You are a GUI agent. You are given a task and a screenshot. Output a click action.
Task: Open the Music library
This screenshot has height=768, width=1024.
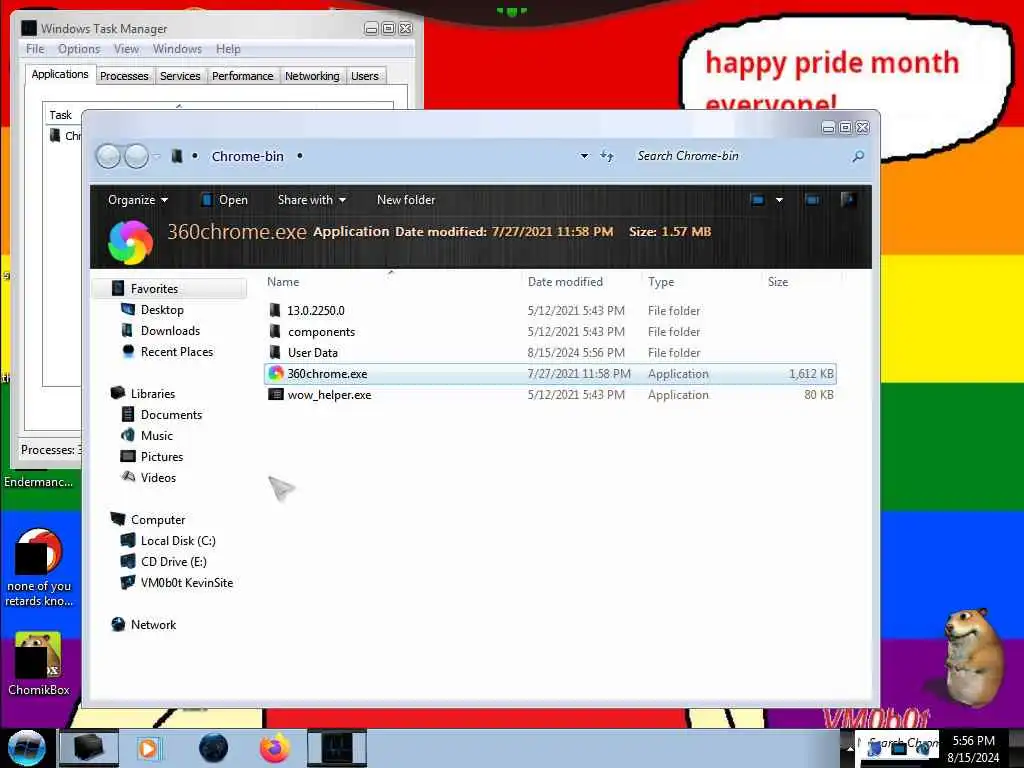(x=157, y=436)
